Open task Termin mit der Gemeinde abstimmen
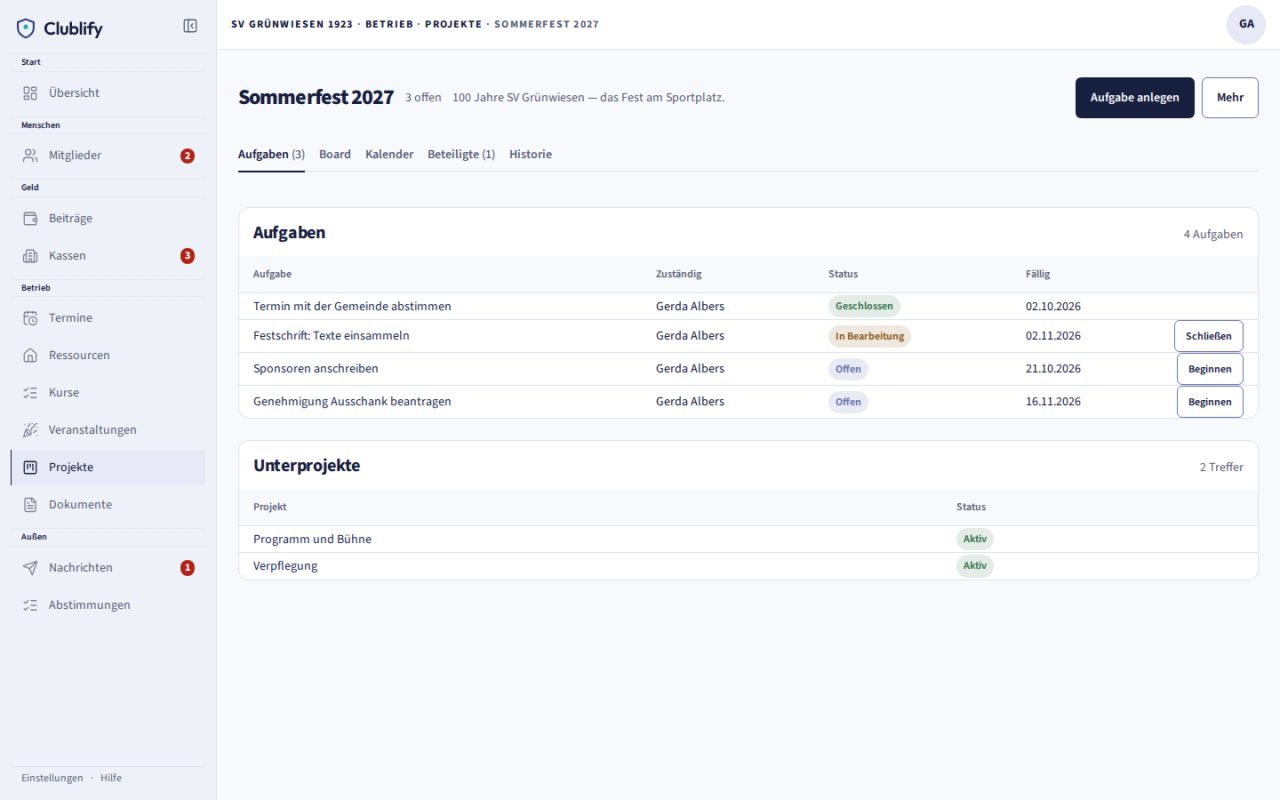Screen dimensions: 1280x800 point(352,306)
